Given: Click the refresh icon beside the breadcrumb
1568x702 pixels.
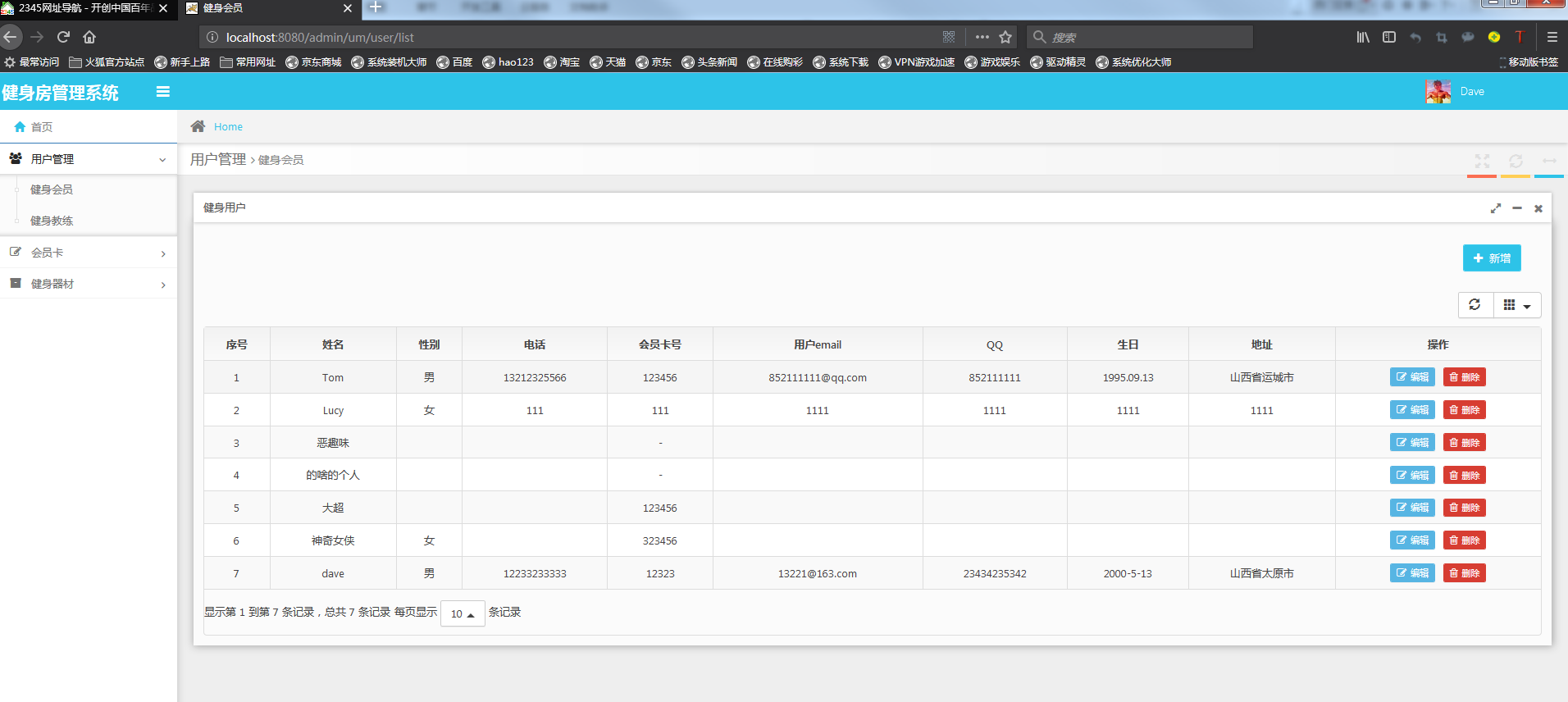Looking at the screenshot, I should (1516, 161).
